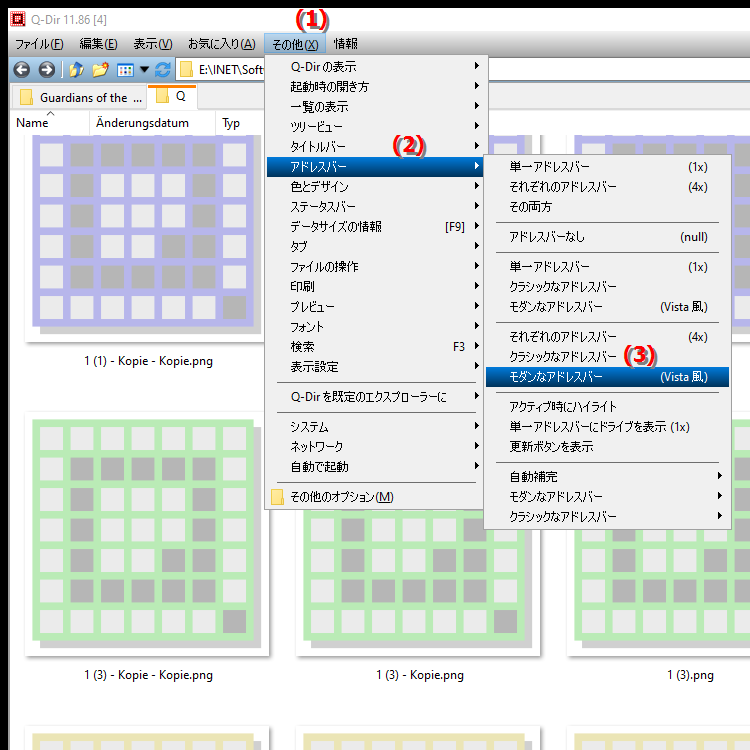Open the 編集(E) menu
The width and height of the screenshot is (750, 750).
click(x=98, y=44)
